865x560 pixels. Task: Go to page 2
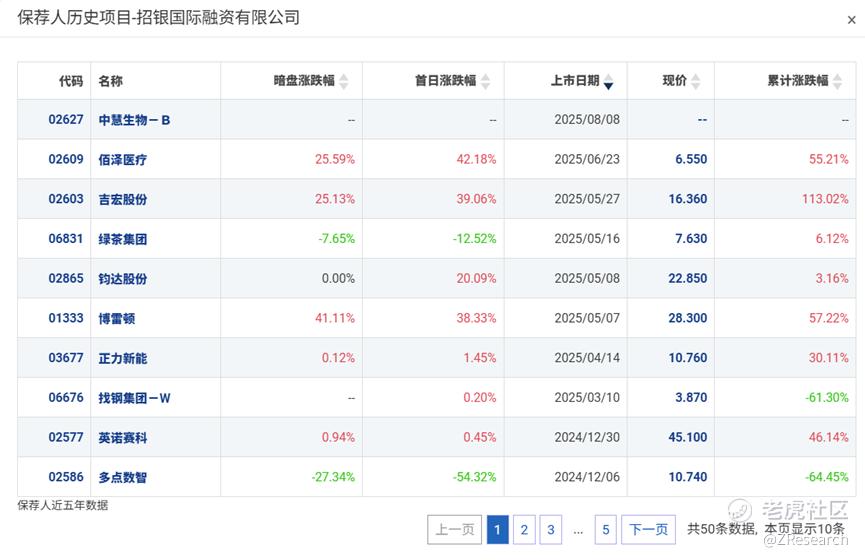524,530
